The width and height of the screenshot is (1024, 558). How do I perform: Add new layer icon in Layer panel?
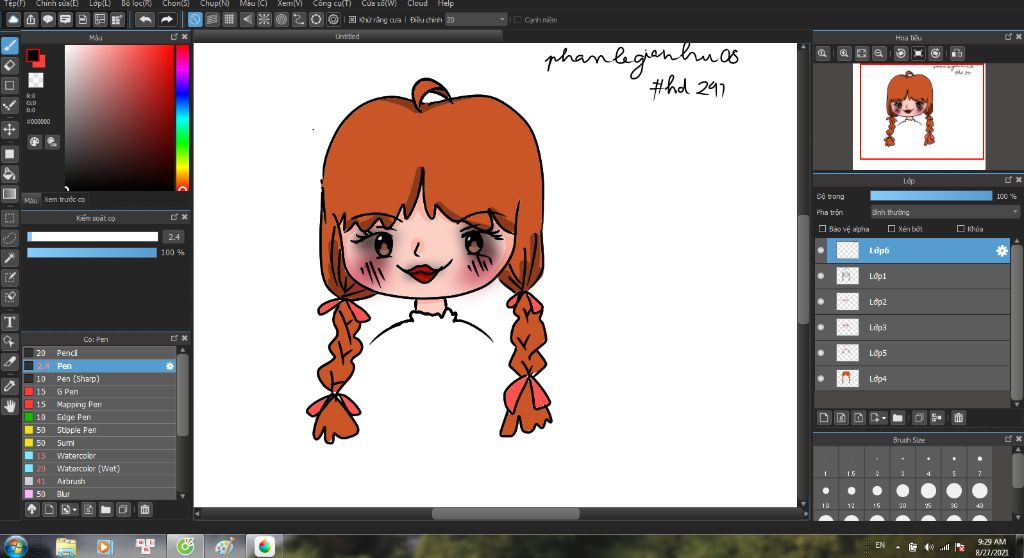(824, 418)
